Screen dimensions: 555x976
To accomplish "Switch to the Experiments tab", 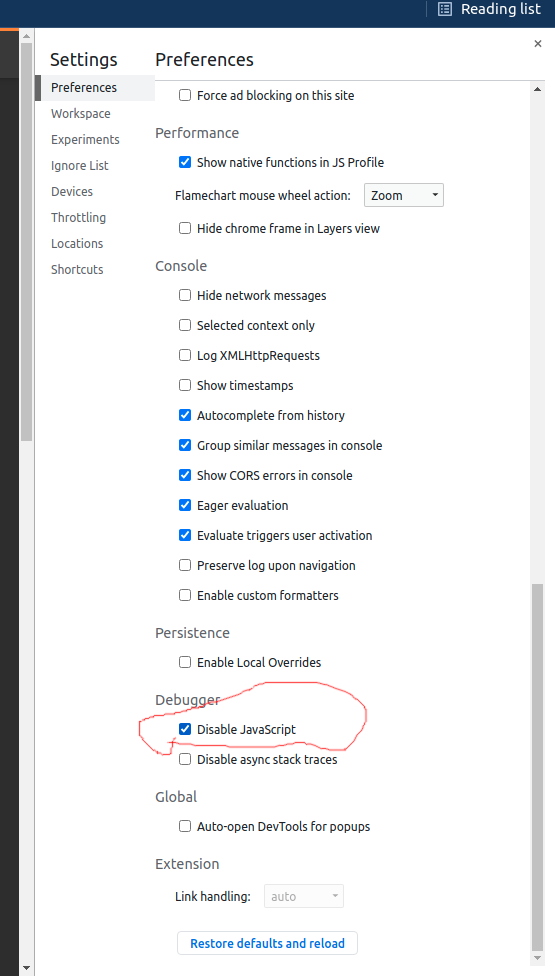I will [x=85, y=139].
